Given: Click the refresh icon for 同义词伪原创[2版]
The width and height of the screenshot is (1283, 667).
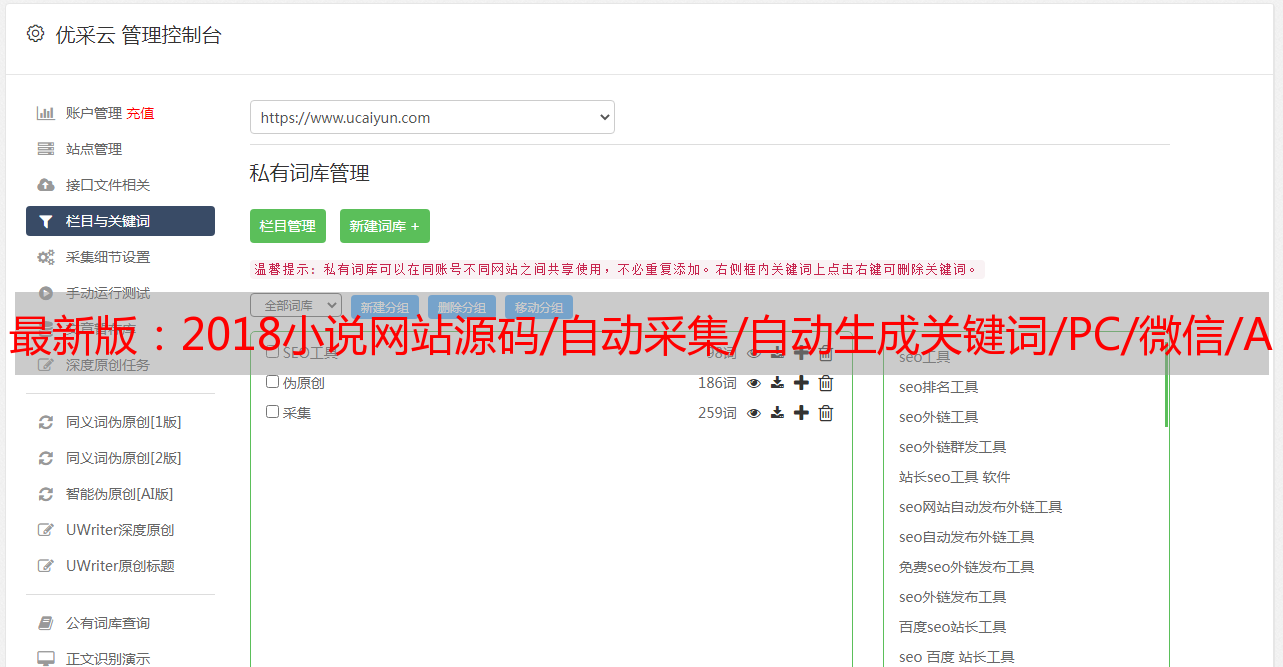Looking at the screenshot, I should pos(45,458).
